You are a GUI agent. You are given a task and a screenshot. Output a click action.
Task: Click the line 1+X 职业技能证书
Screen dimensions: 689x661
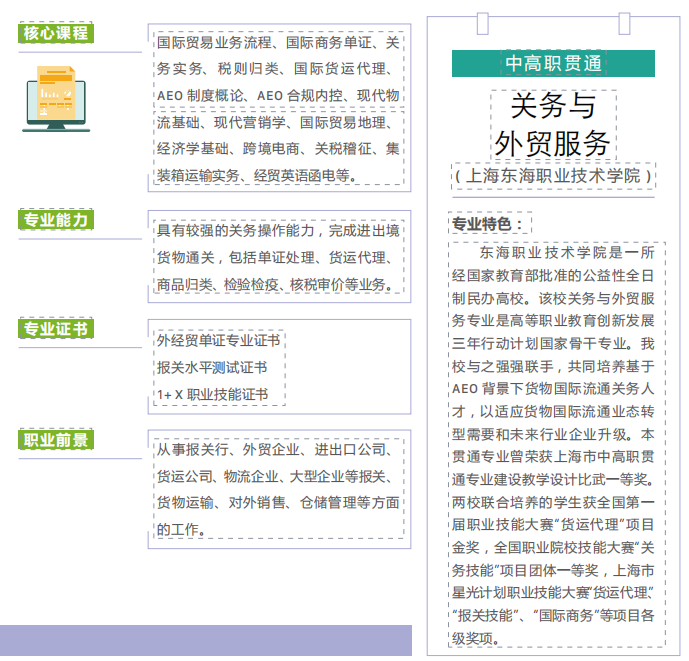pyautogui.click(x=212, y=394)
